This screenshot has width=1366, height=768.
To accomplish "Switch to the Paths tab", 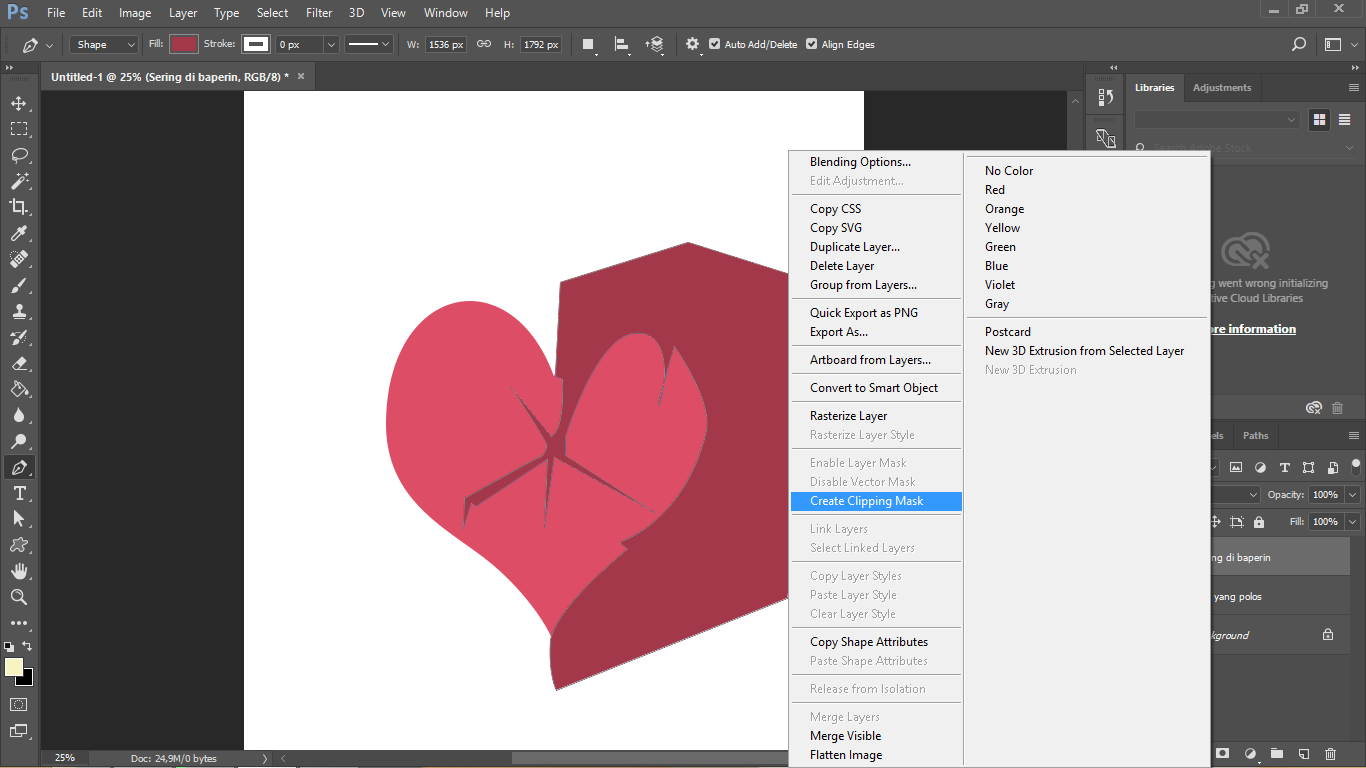I will click(1255, 435).
